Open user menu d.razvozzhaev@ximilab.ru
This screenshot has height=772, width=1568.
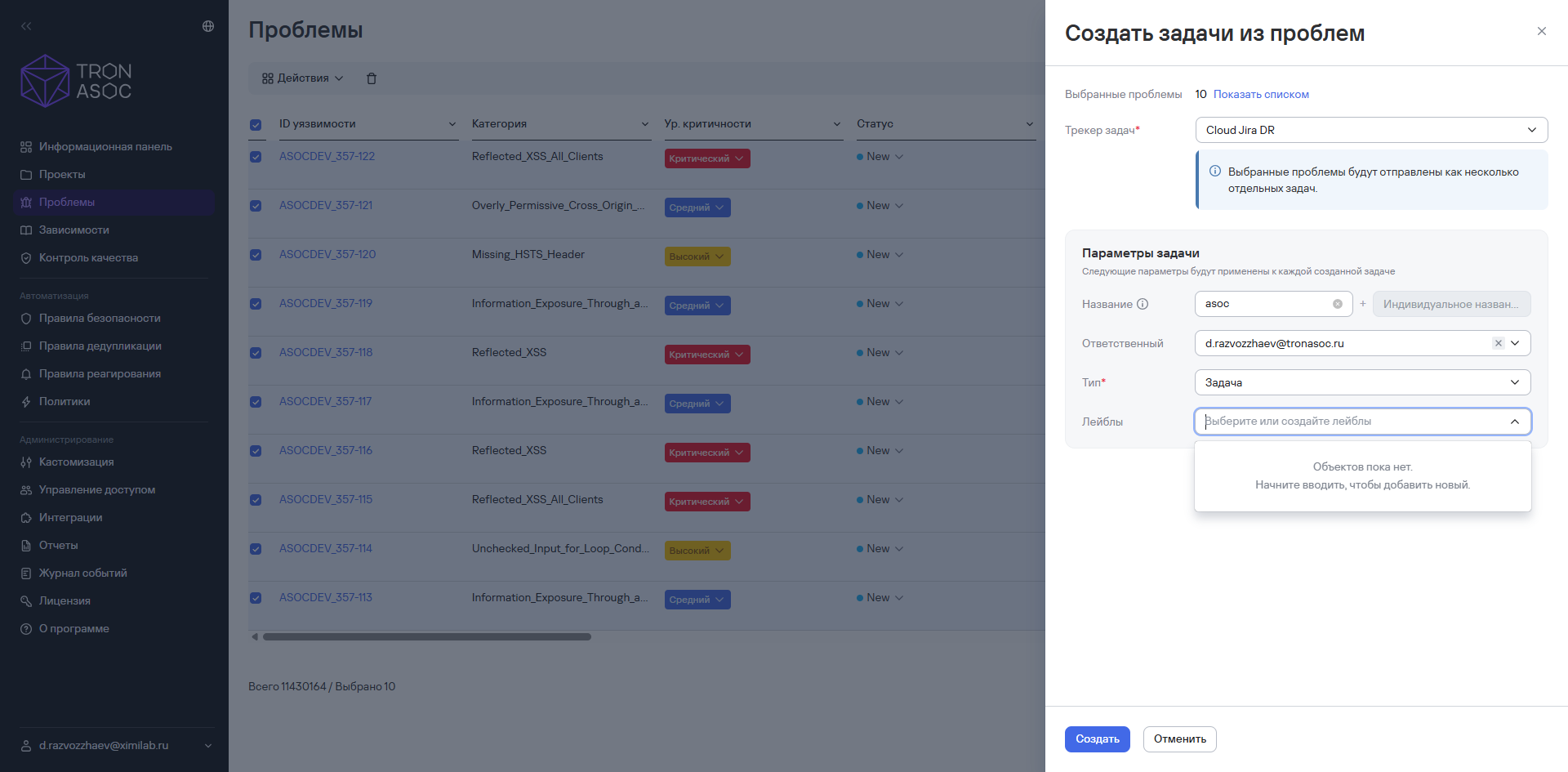pos(116,746)
